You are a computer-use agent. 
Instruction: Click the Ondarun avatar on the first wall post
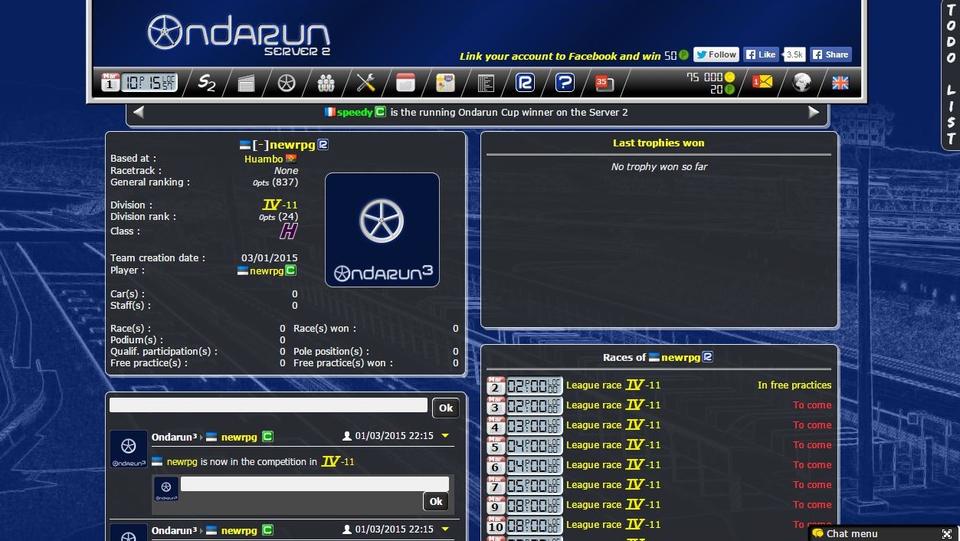point(128,449)
